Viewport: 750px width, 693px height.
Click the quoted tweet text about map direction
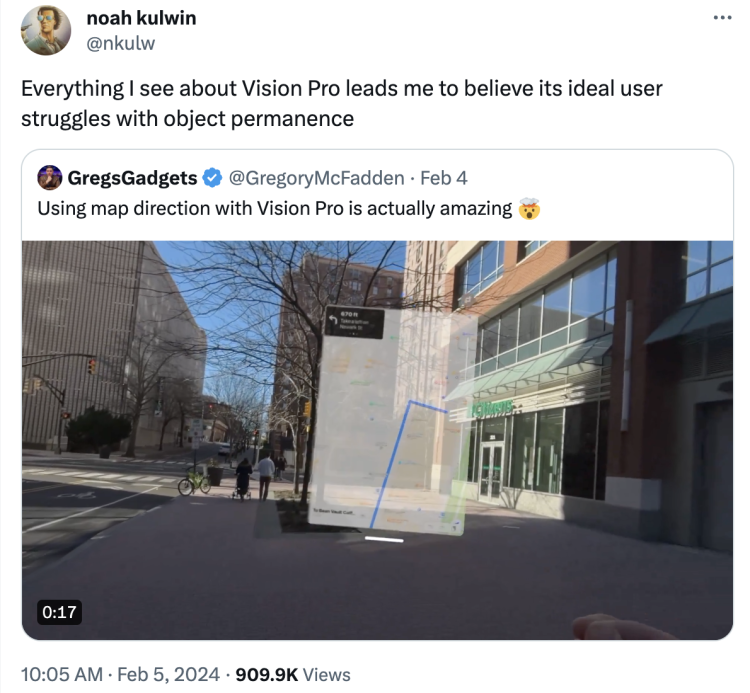tap(275, 209)
